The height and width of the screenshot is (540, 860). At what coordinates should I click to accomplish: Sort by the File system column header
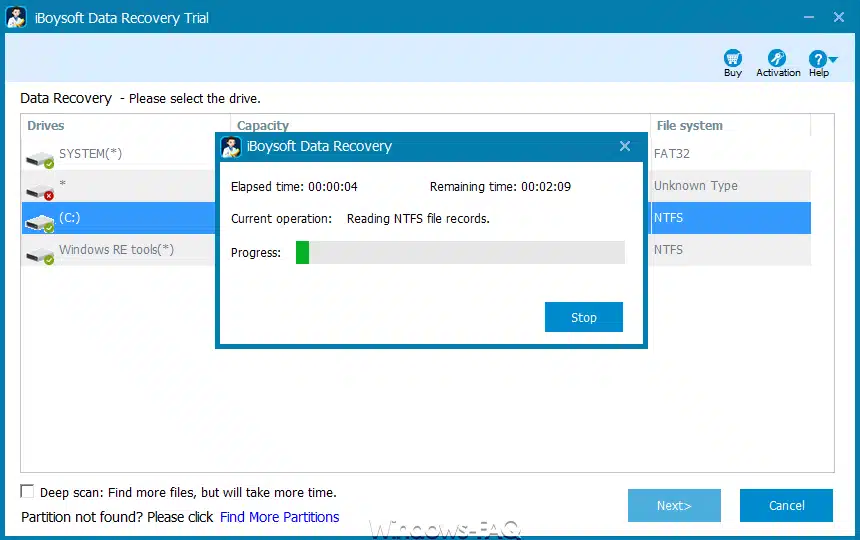(689, 126)
